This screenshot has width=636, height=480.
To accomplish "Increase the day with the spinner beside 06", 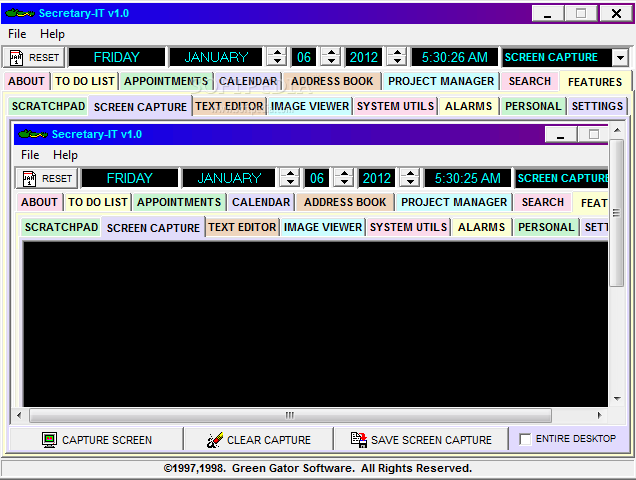I will [331, 53].
